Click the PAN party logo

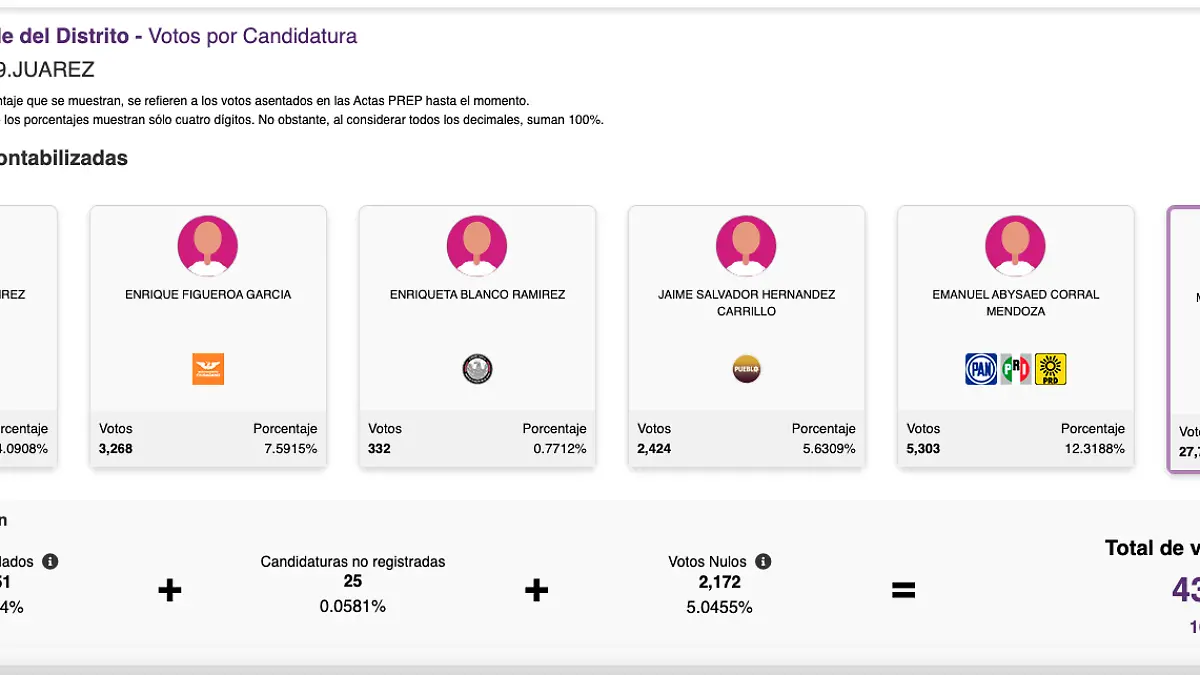tap(981, 369)
